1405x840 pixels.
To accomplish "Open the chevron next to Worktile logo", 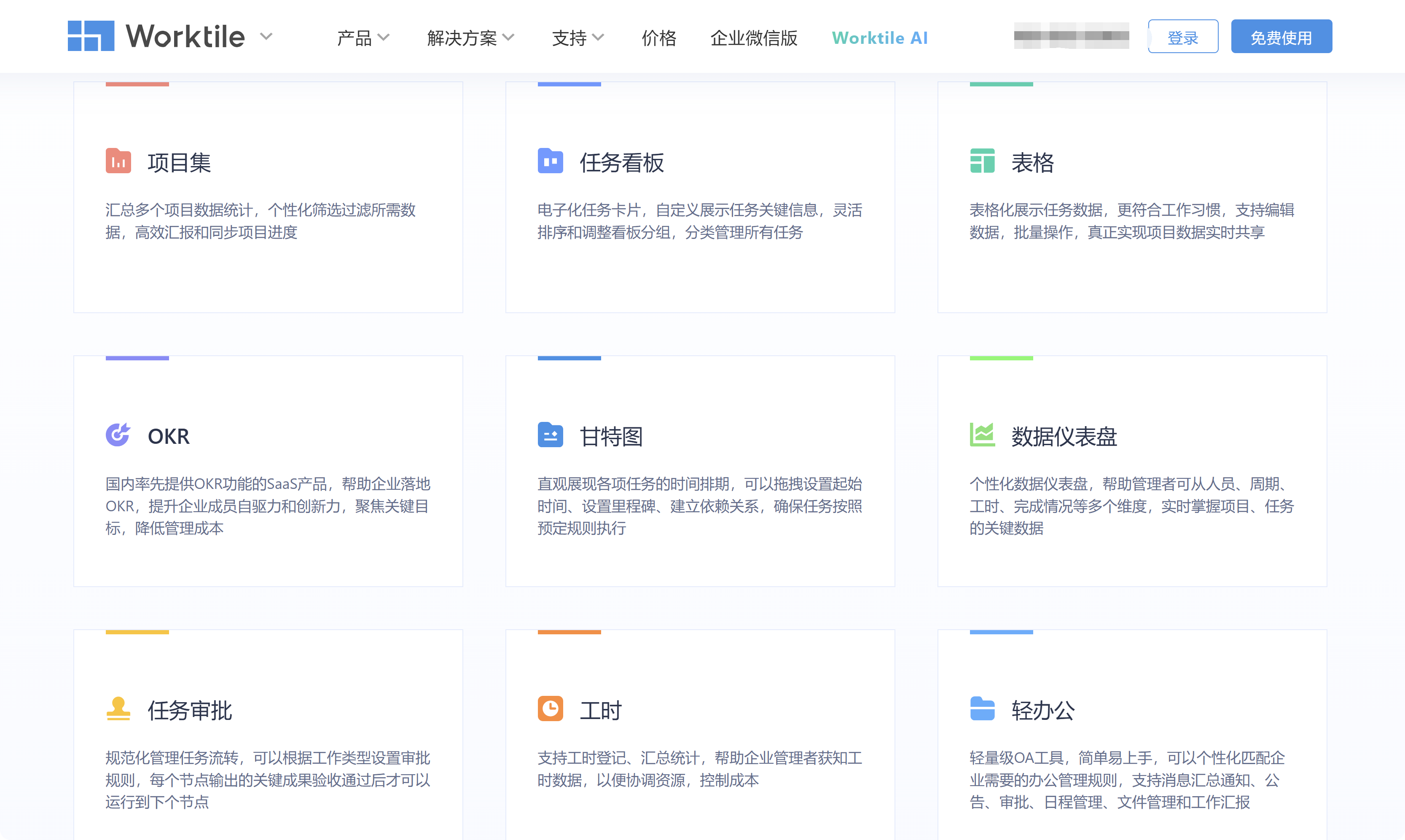I will pyautogui.click(x=266, y=37).
